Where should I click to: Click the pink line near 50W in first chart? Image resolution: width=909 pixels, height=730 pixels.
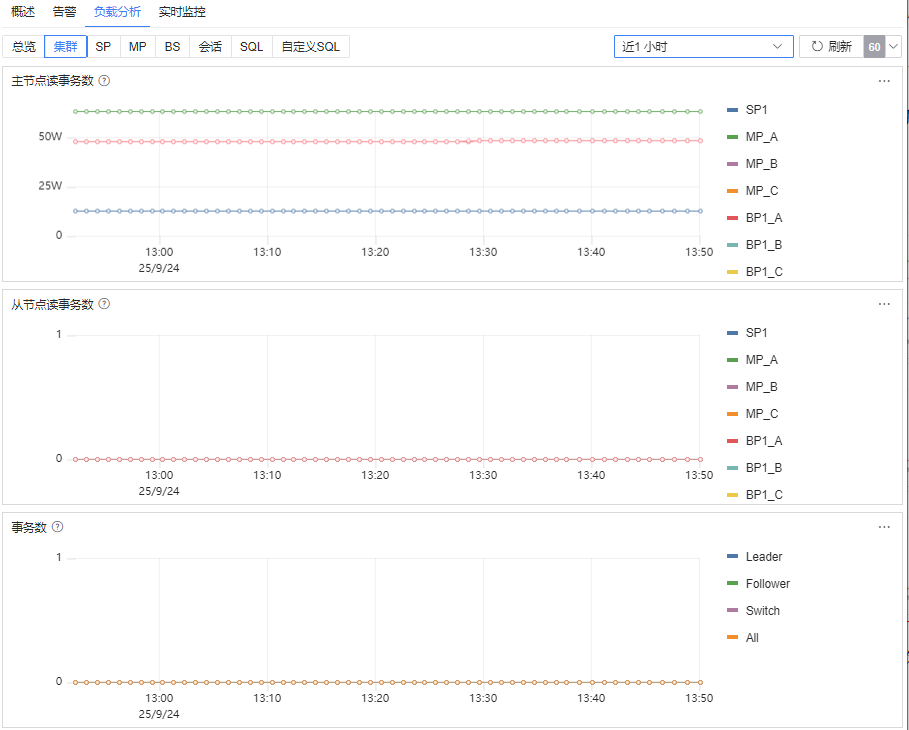[x=387, y=141]
